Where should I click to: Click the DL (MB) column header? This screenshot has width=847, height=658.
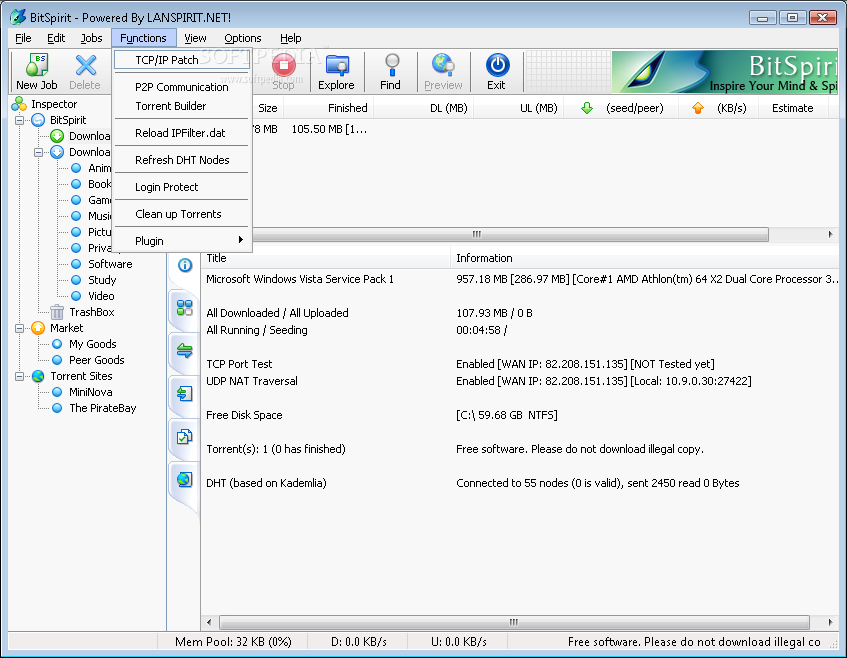click(423, 108)
